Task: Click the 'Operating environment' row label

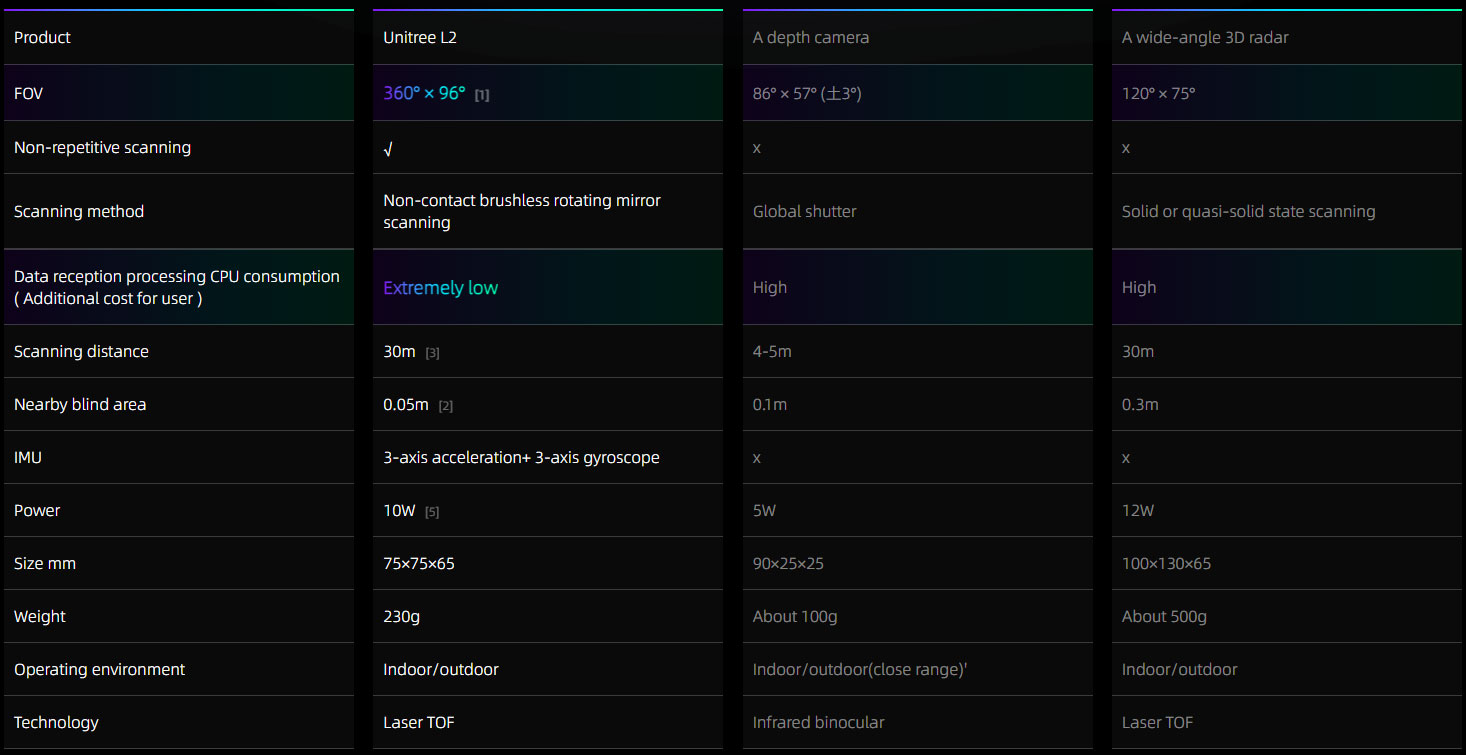Action: click(x=99, y=669)
